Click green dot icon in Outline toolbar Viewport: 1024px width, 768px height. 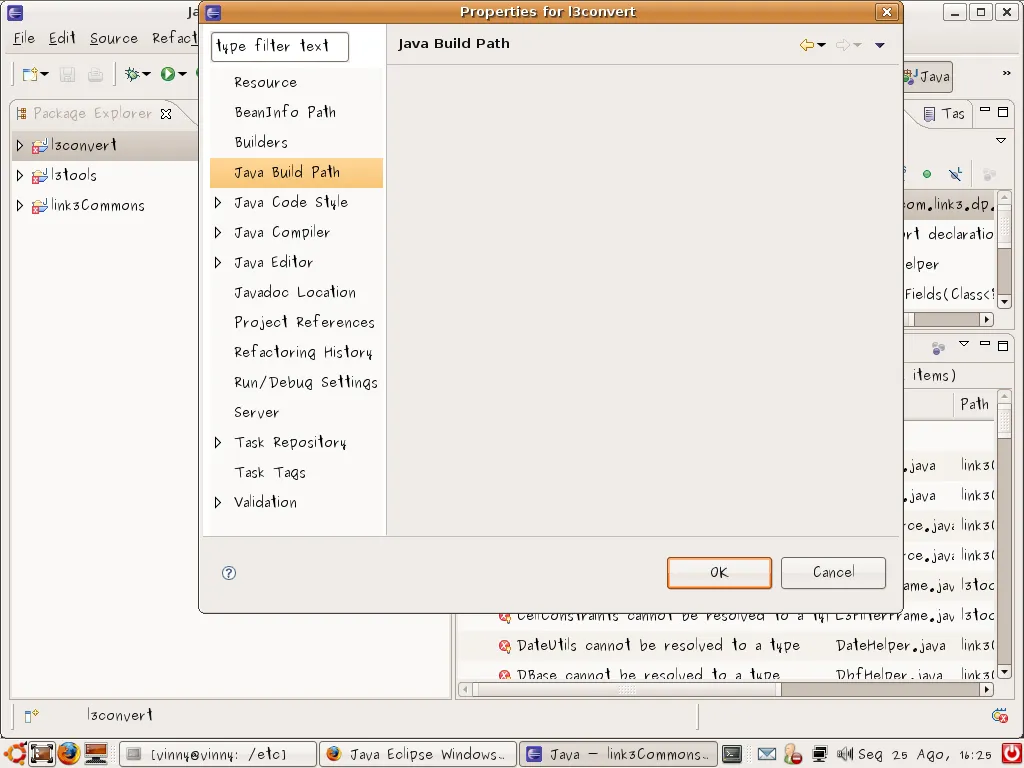click(927, 174)
